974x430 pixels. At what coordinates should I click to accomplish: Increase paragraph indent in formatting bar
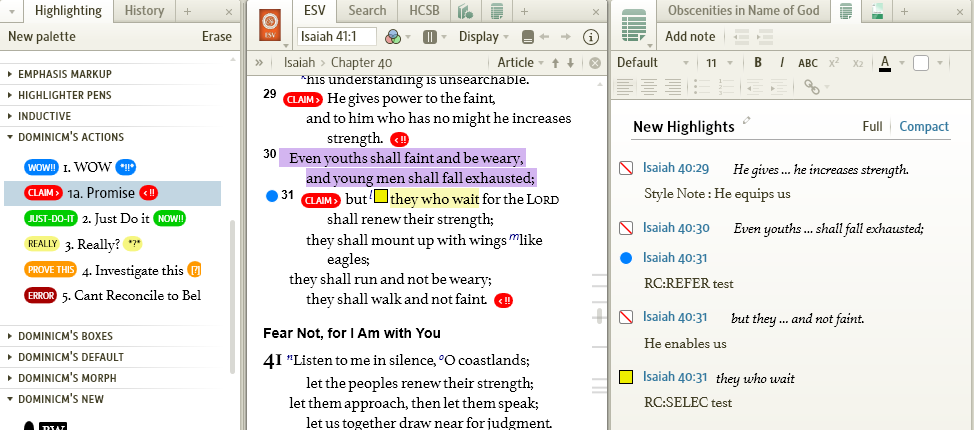pos(778,86)
